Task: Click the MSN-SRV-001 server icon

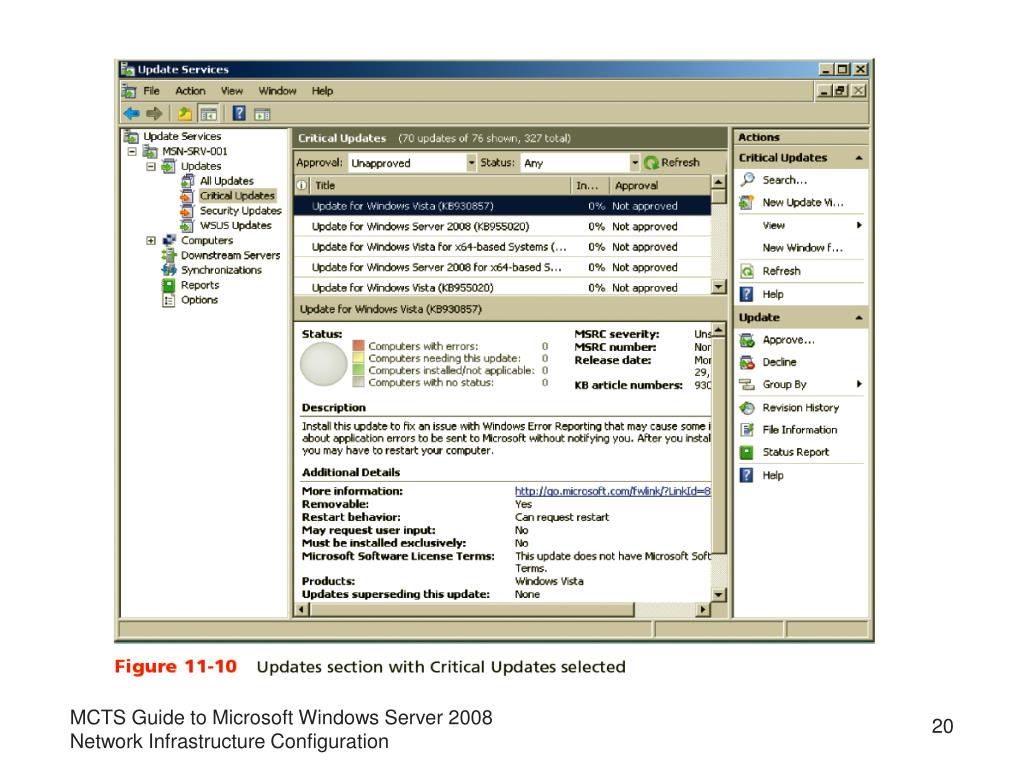Action: click(x=150, y=152)
